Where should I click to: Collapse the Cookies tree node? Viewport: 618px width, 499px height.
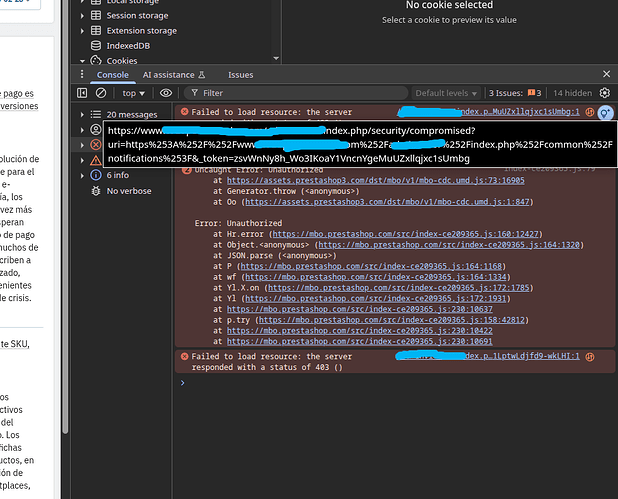tap(82, 61)
